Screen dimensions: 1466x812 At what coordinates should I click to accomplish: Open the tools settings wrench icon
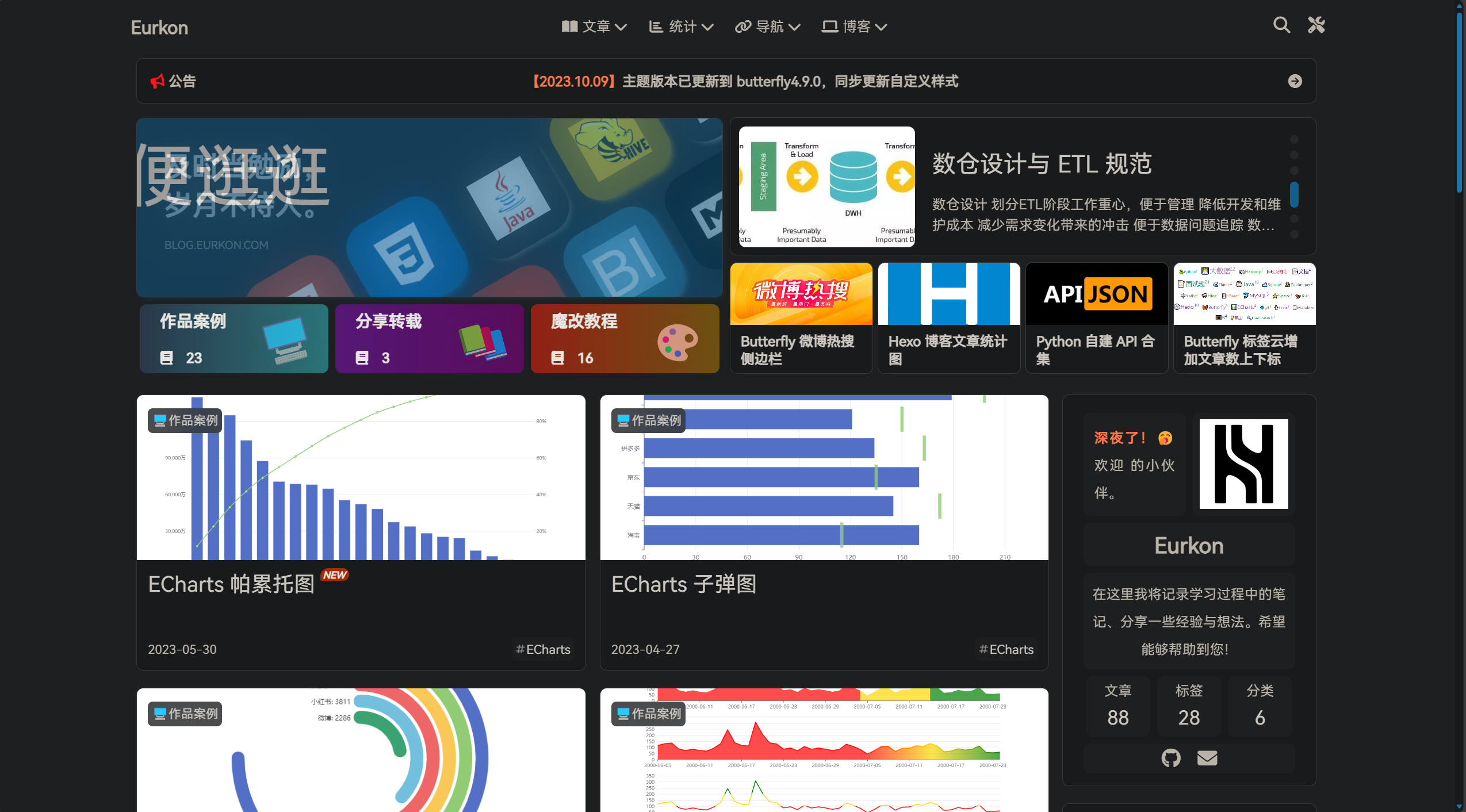pos(1316,25)
